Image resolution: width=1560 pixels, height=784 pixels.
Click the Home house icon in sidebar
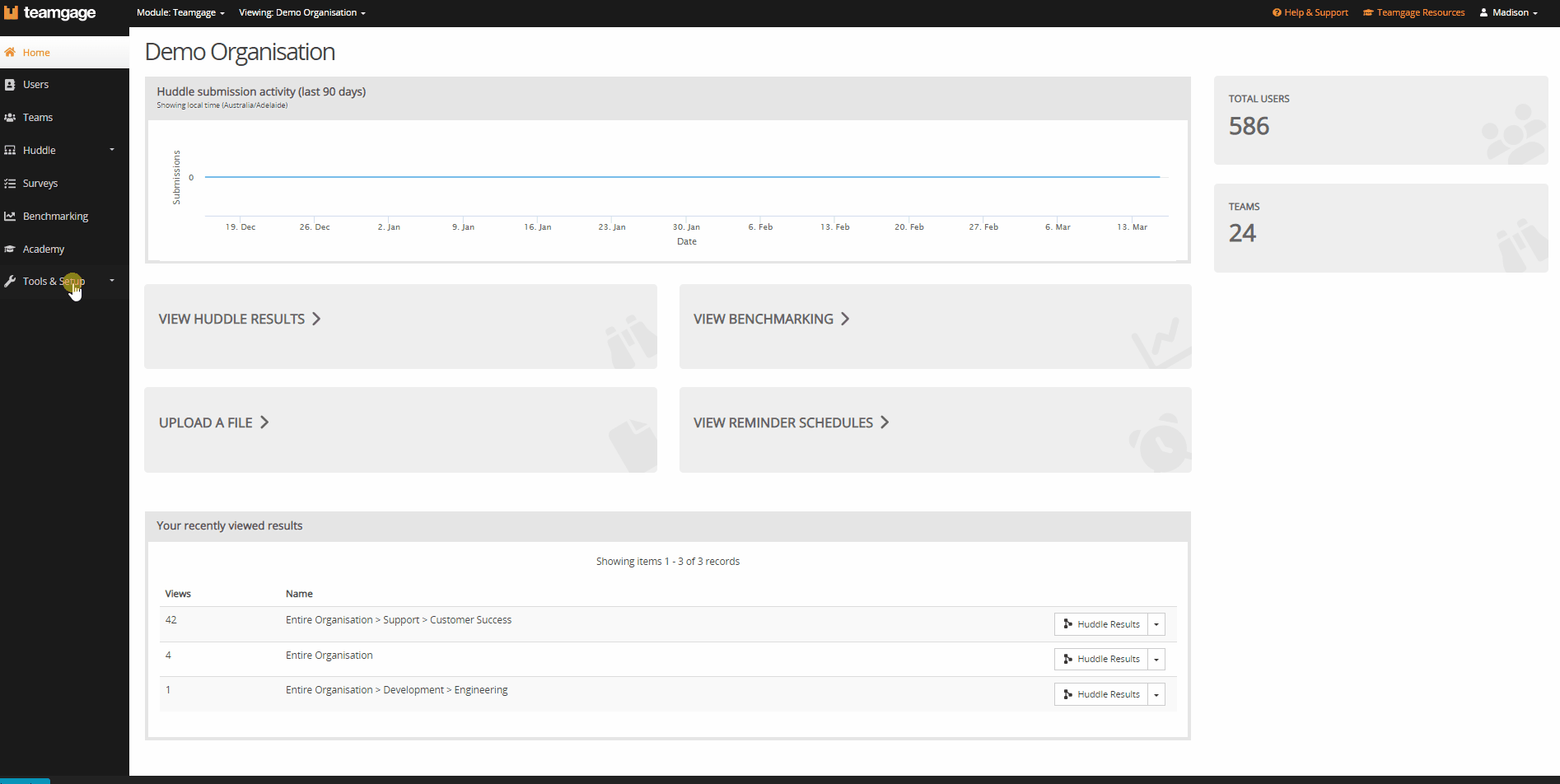click(10, 52)
